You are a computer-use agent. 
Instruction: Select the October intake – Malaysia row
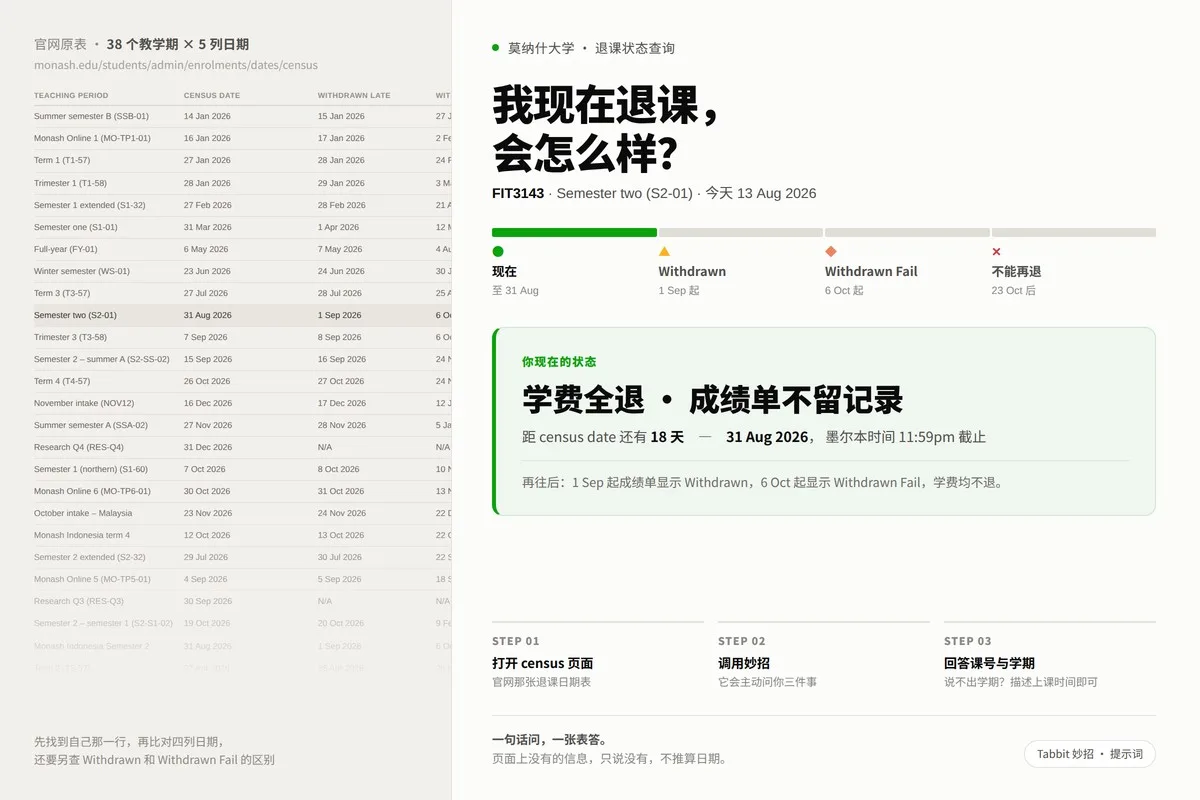[x=243, y=513]
